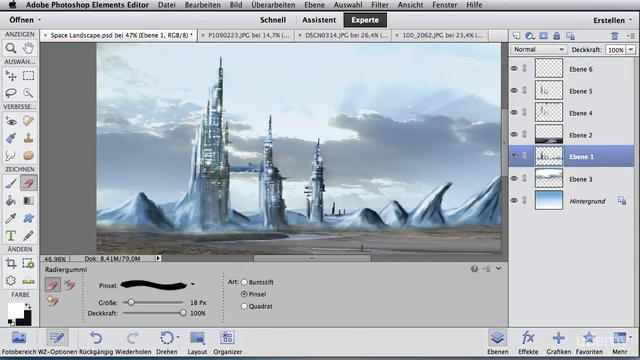Choose the Magic Eraser variant

coord(53,301)
